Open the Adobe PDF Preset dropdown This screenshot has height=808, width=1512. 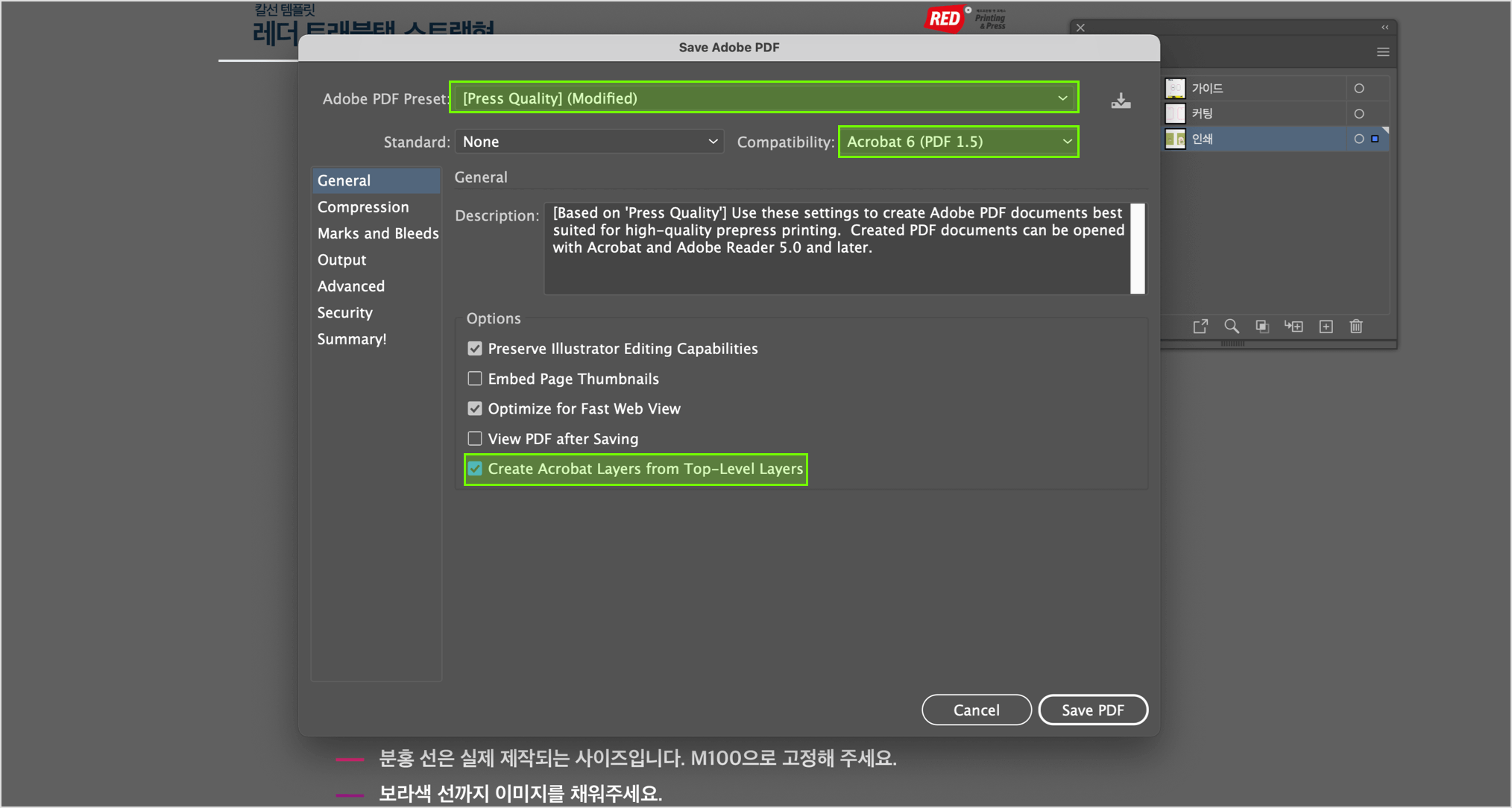click(x=764, y=98)
